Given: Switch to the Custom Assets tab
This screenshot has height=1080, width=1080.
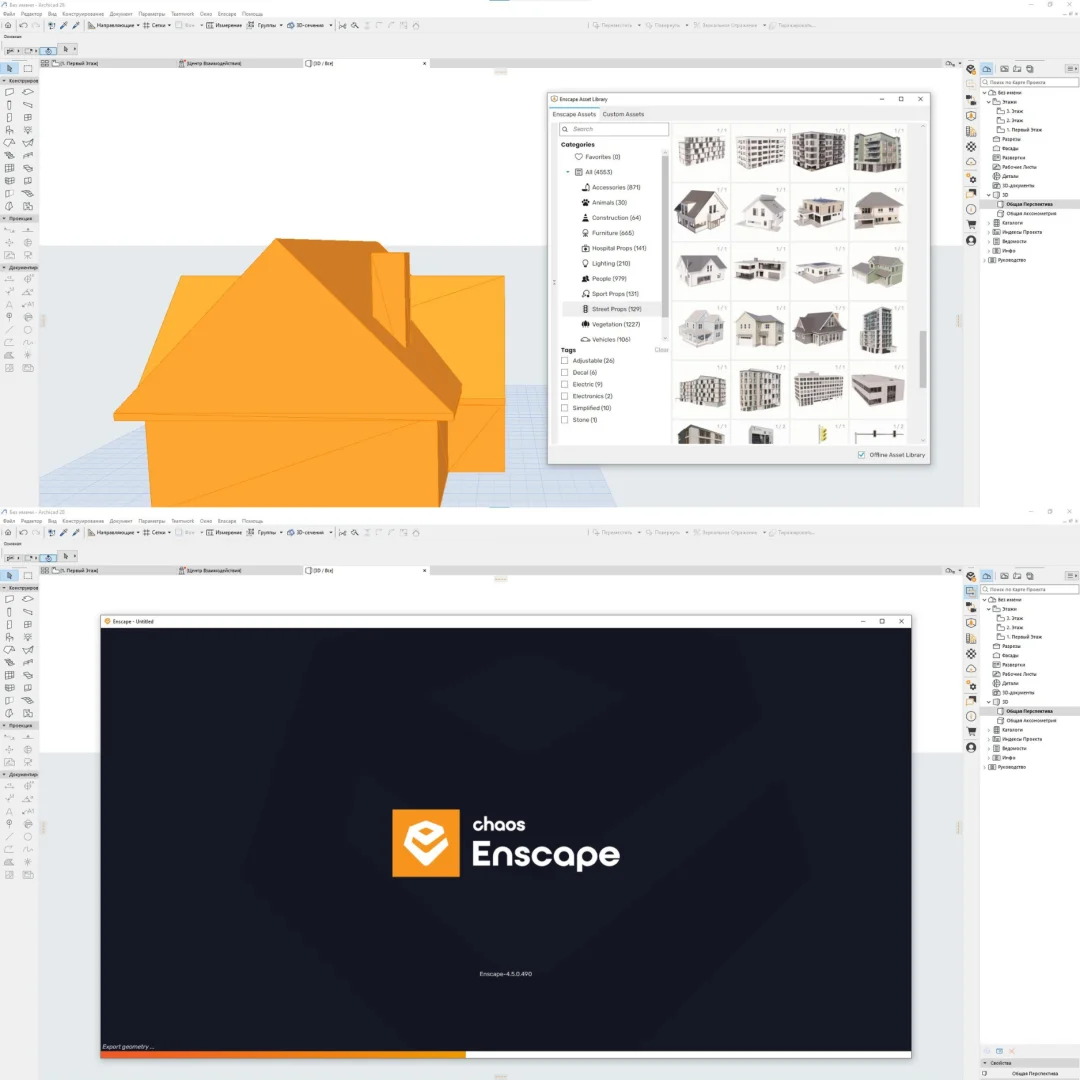Looking at the screenshot, I should coord(623,114).
